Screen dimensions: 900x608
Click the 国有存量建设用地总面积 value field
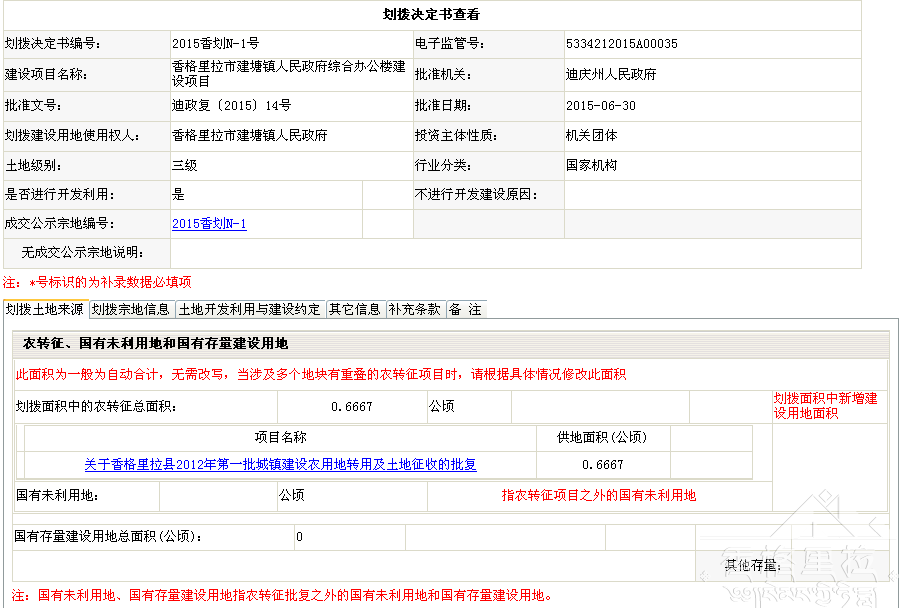click(348, 537)
